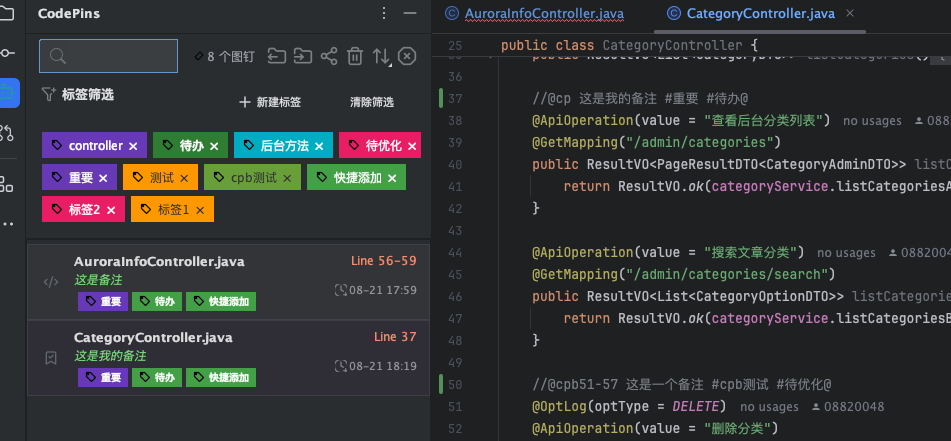Image resolution: width=951 pixels, height=441 pixels.
Task: Minimize the CodePins panel
Action: point(410,13)
